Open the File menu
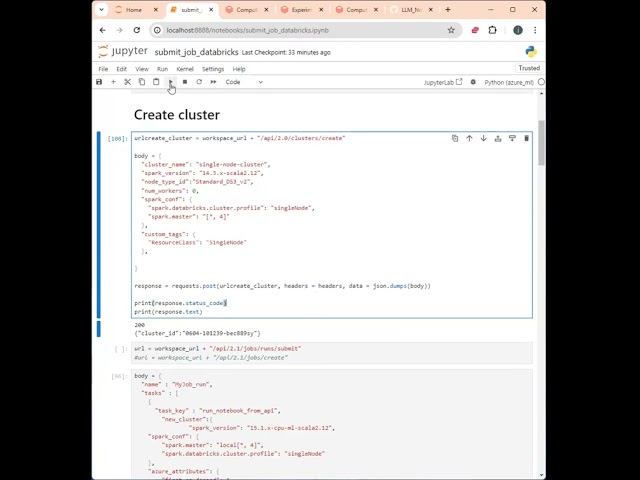Screen dimensions: 640x480 pyautogui.click(x=103, y=69)
